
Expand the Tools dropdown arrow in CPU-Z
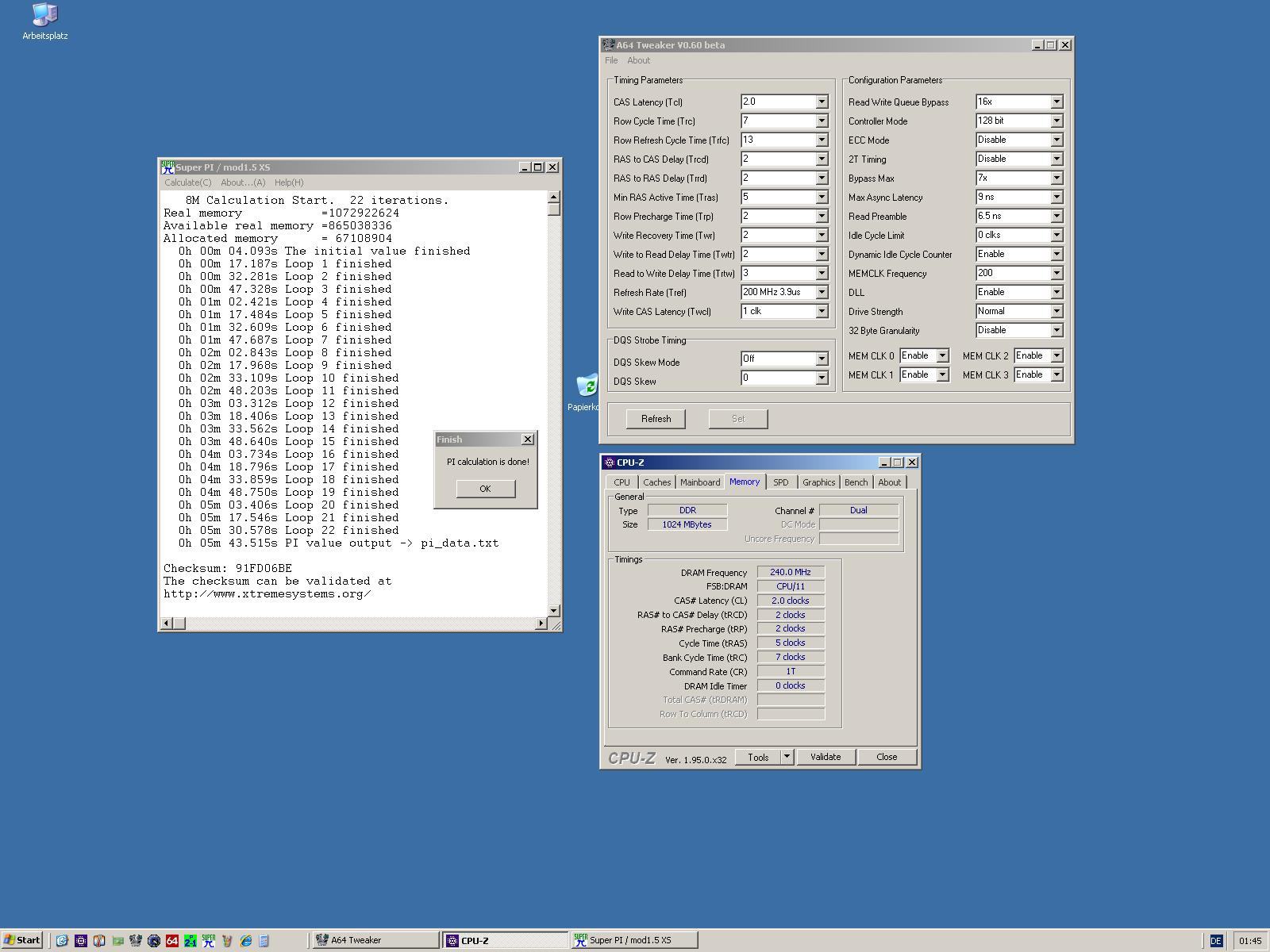[x=787, y=757]
